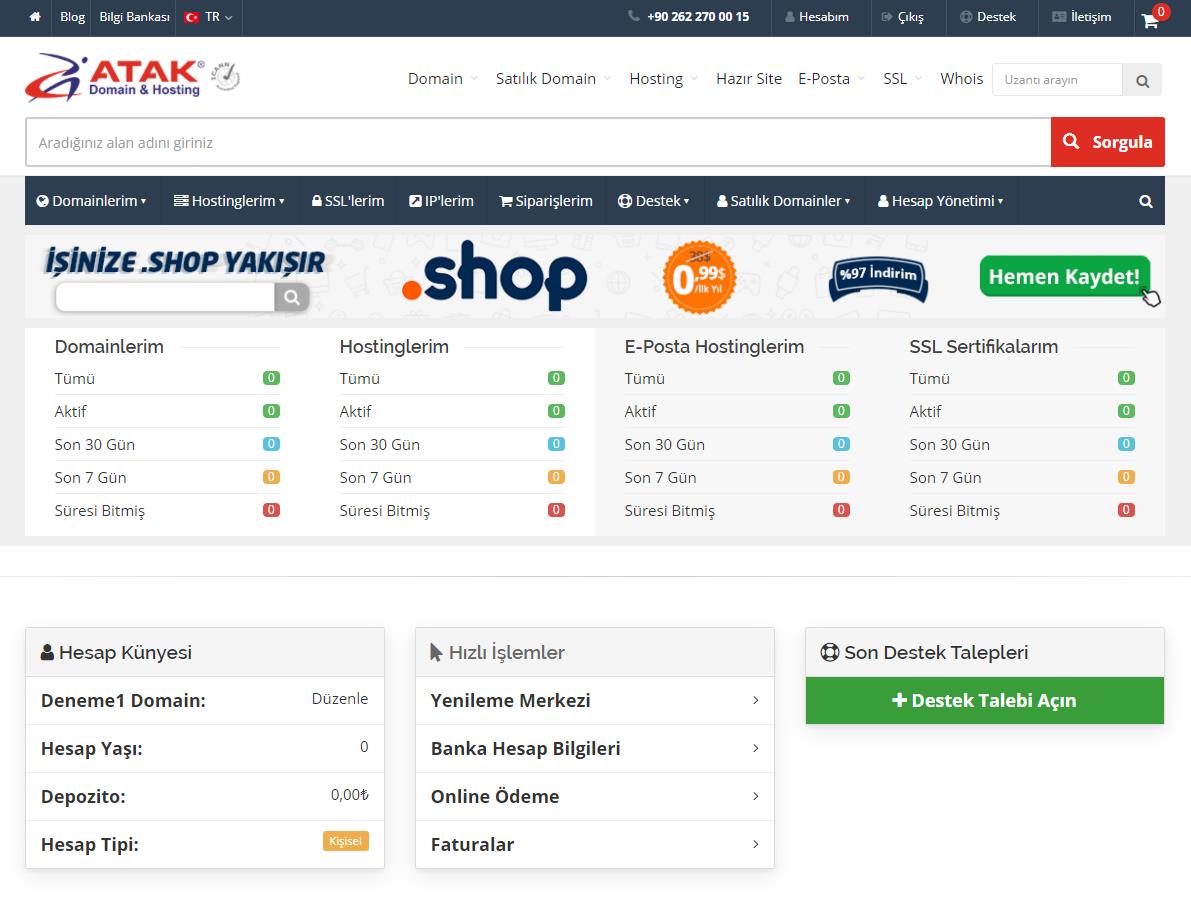Open the Hesap Yönetimi dropdown

point(940,201)
